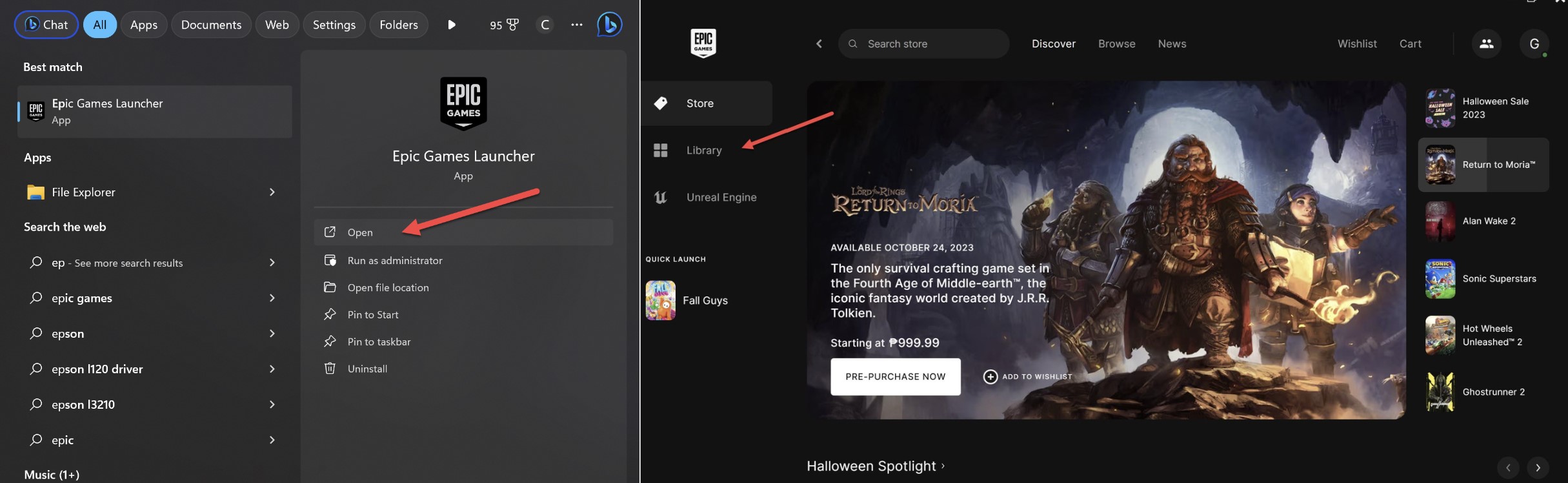Expand the 'epic games' suggestion chevron

tap(272, 298)
